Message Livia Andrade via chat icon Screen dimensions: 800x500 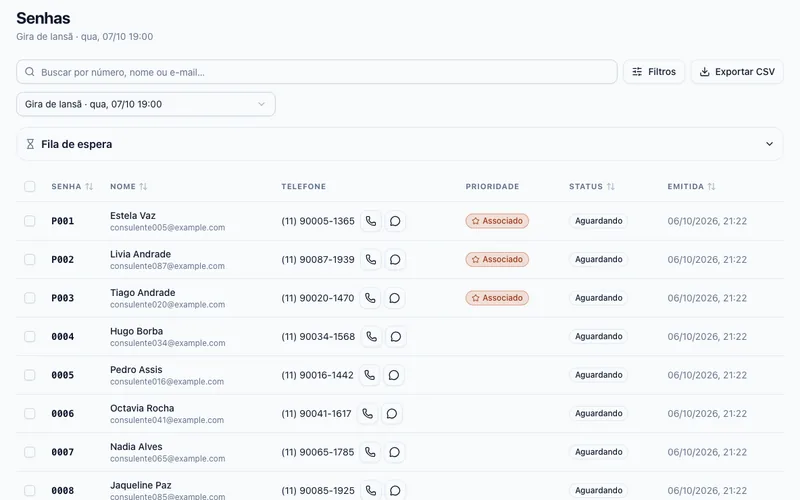pos(395,260)
